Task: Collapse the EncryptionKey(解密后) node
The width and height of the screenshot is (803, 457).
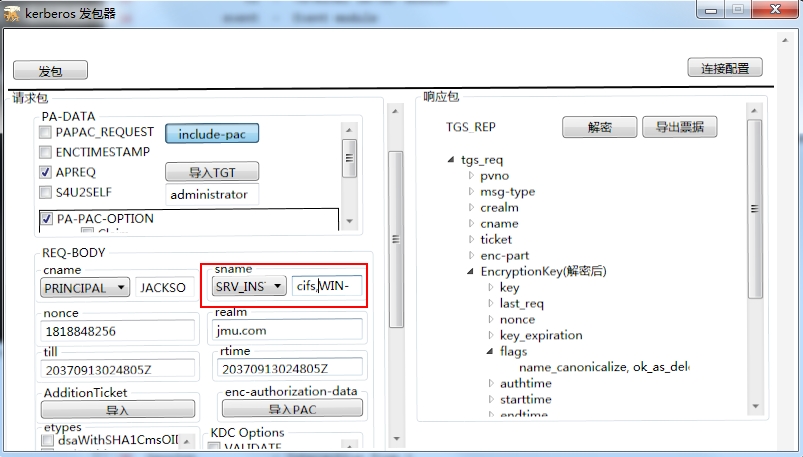Action: click(472, 271)
